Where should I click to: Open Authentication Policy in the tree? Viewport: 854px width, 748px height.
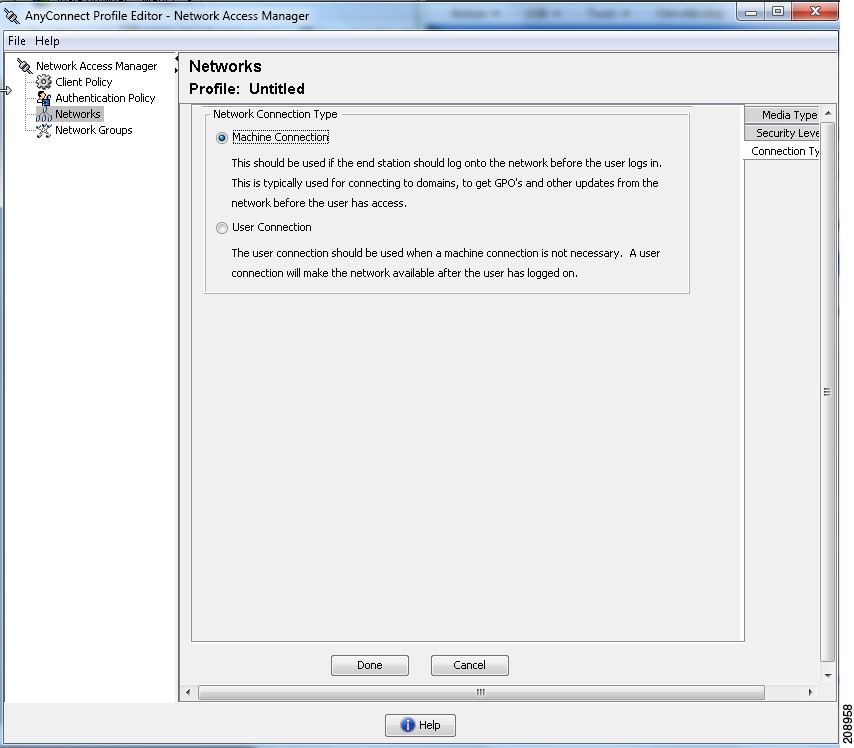pyautogui.click(x=105, y=98)
